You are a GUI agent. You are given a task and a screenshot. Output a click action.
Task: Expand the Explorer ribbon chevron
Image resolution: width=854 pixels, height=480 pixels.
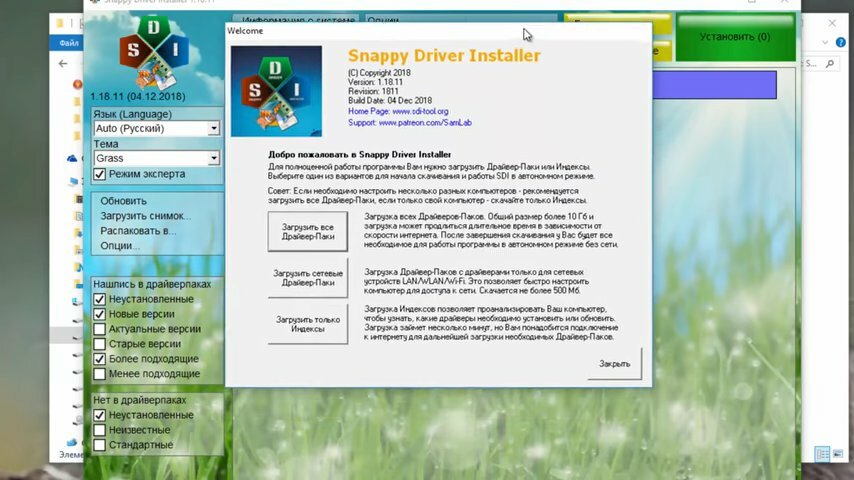coord(825,42)
